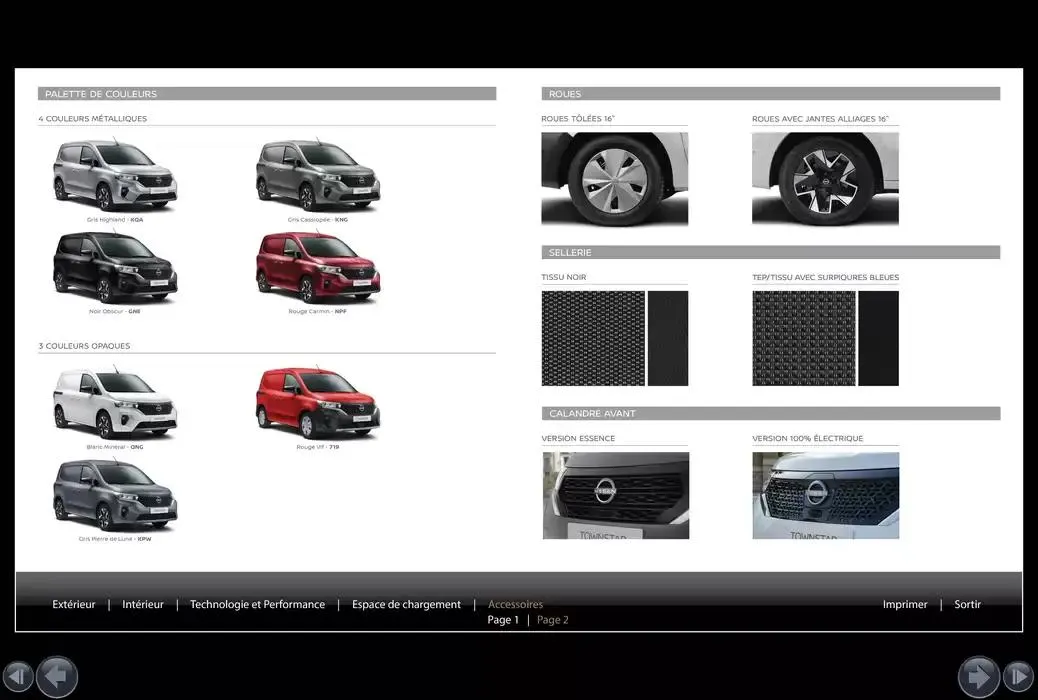The height and width of the screenshot is (700, 1038).
Task: Select the Tissu Noir upholstery option
Action: click(614, 337)
